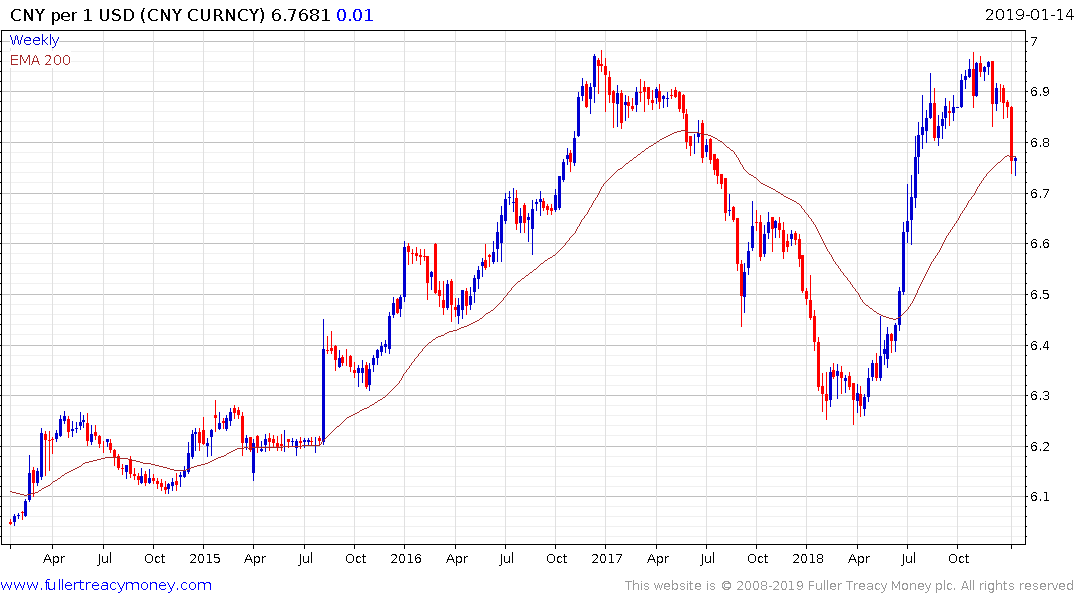Click the y-axis label 6.1
The image size is (1075, 600).
pos(1040,496)
